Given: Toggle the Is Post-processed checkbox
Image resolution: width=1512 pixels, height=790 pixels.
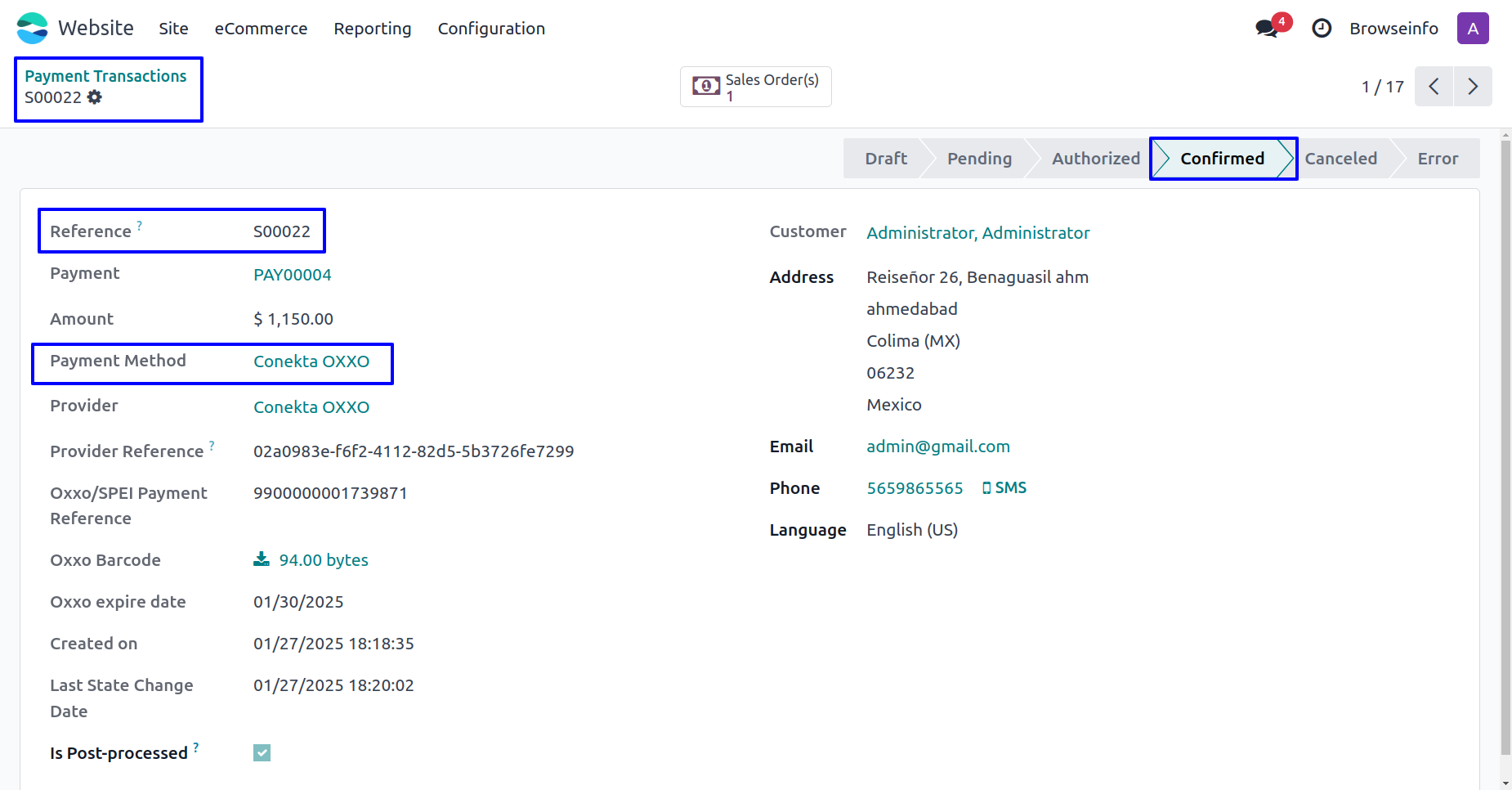Looking at the screenshot, I should coord(262,753).
